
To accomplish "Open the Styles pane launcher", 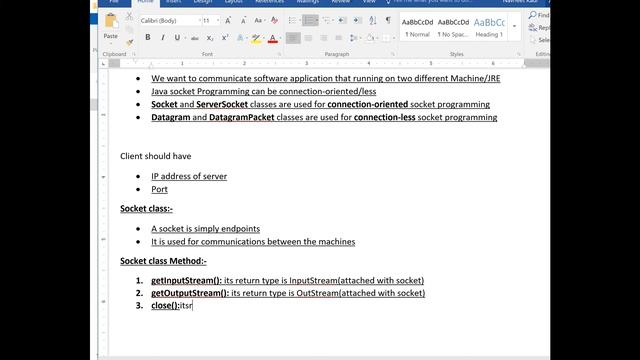I will pyautogui.click(x=518, y=54).
